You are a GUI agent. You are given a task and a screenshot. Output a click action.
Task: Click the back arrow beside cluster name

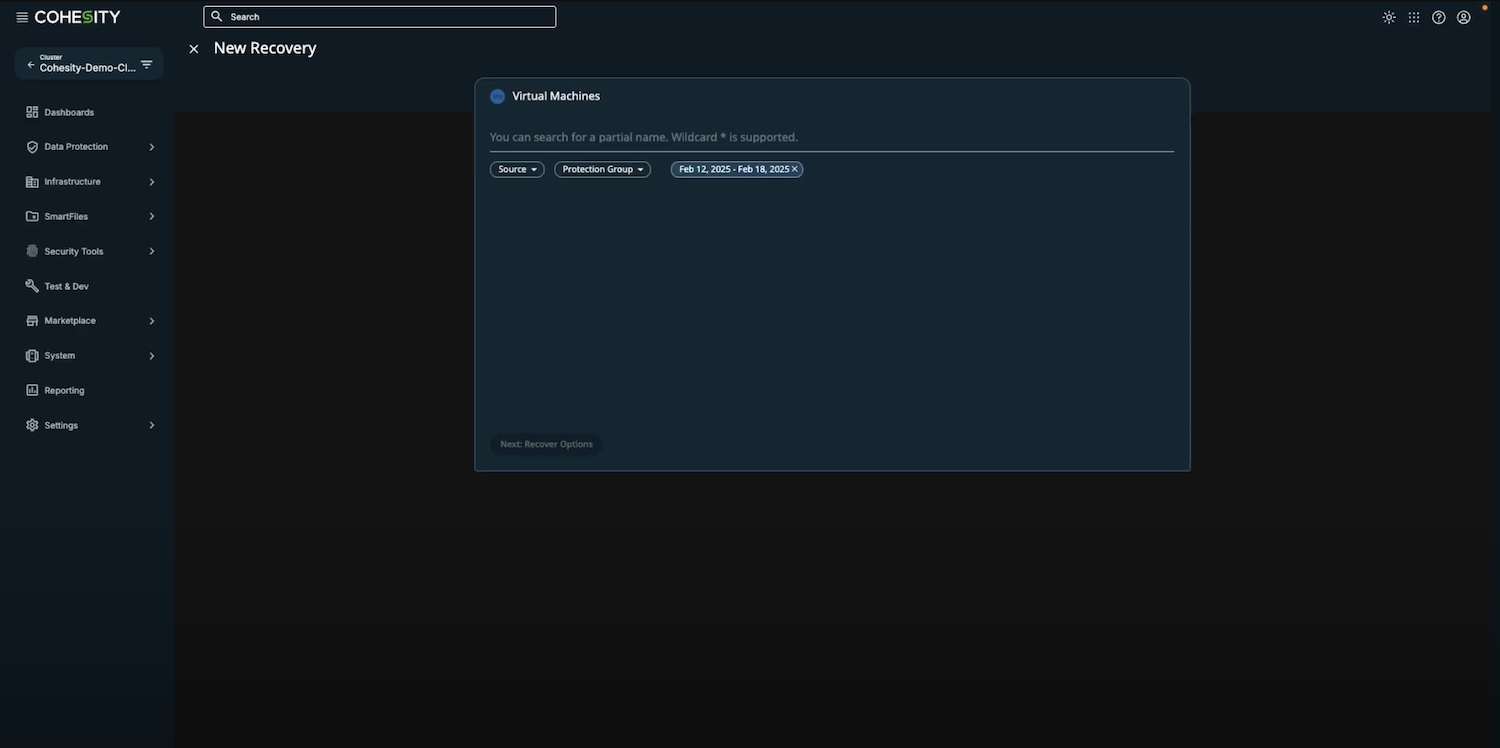[30, 65]
